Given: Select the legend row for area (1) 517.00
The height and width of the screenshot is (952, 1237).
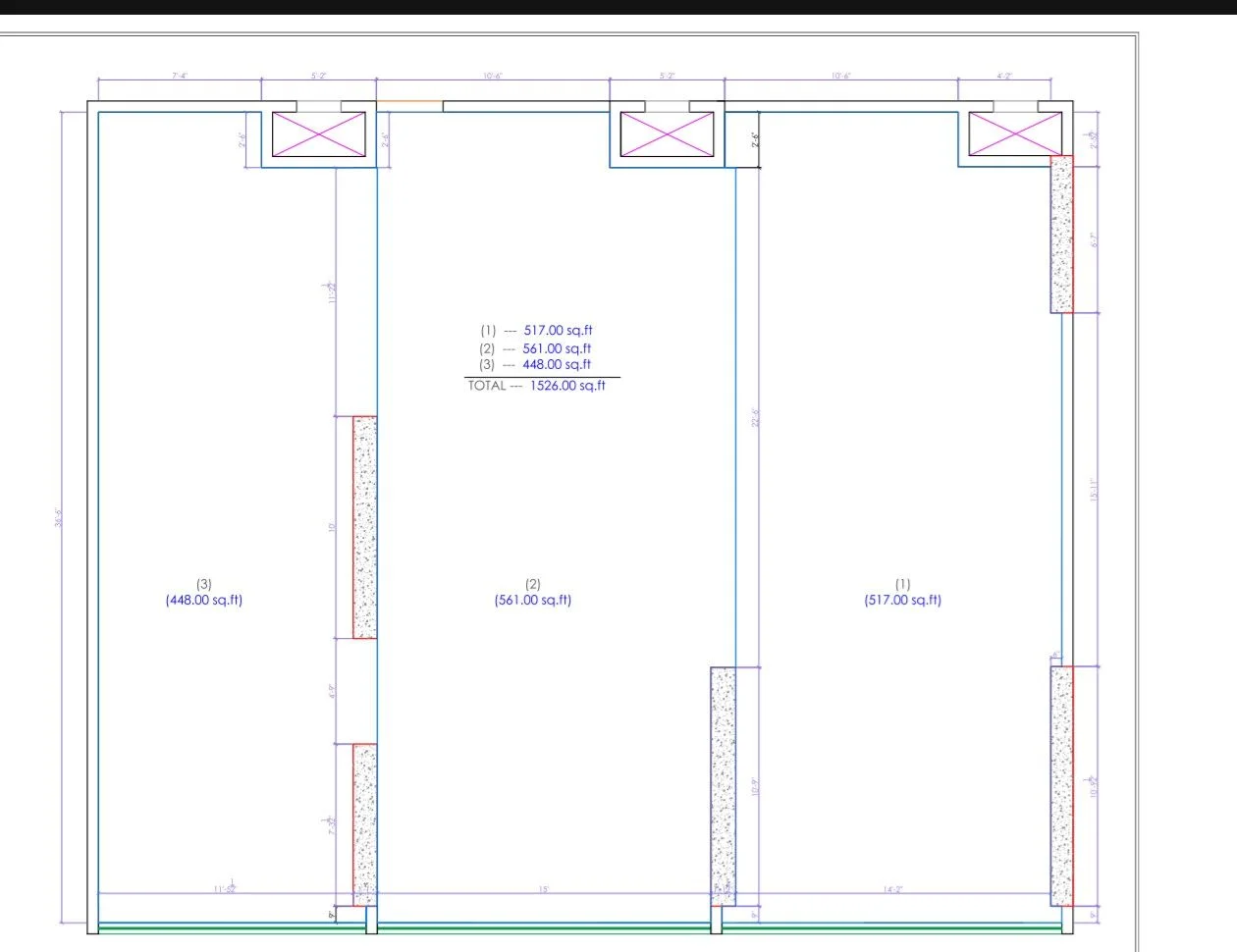Looking at the screenshot, I should 536,331.
